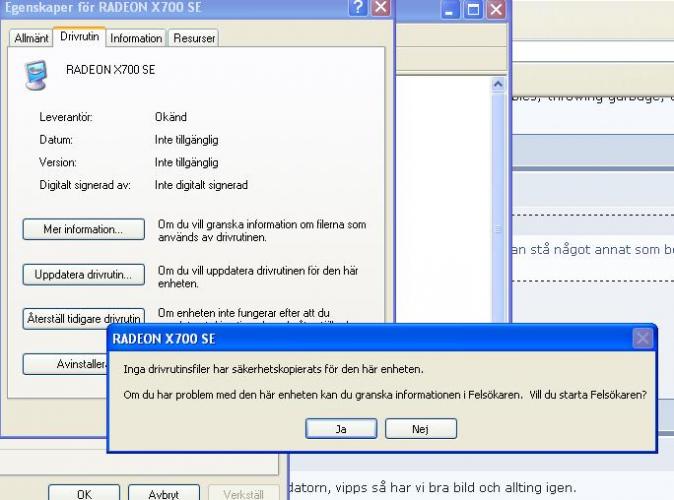Go to the Resurser tab
Viewport: 674px width, 500px height.
coord(193,38)
